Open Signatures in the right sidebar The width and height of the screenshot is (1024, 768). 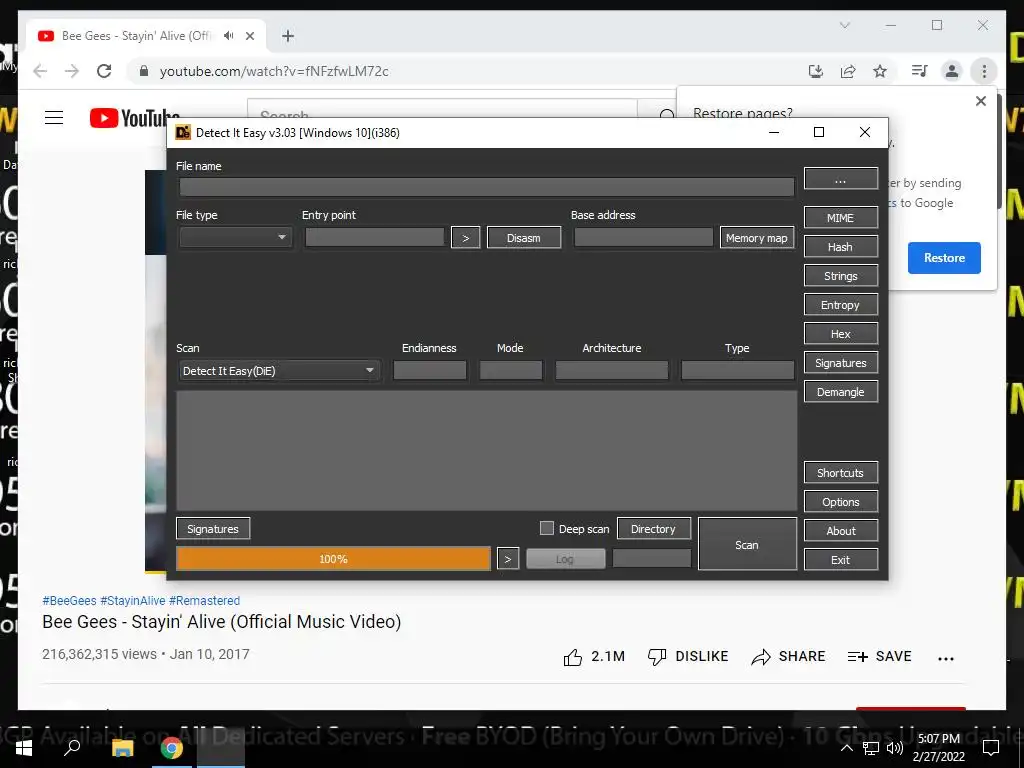coord(840,363)
